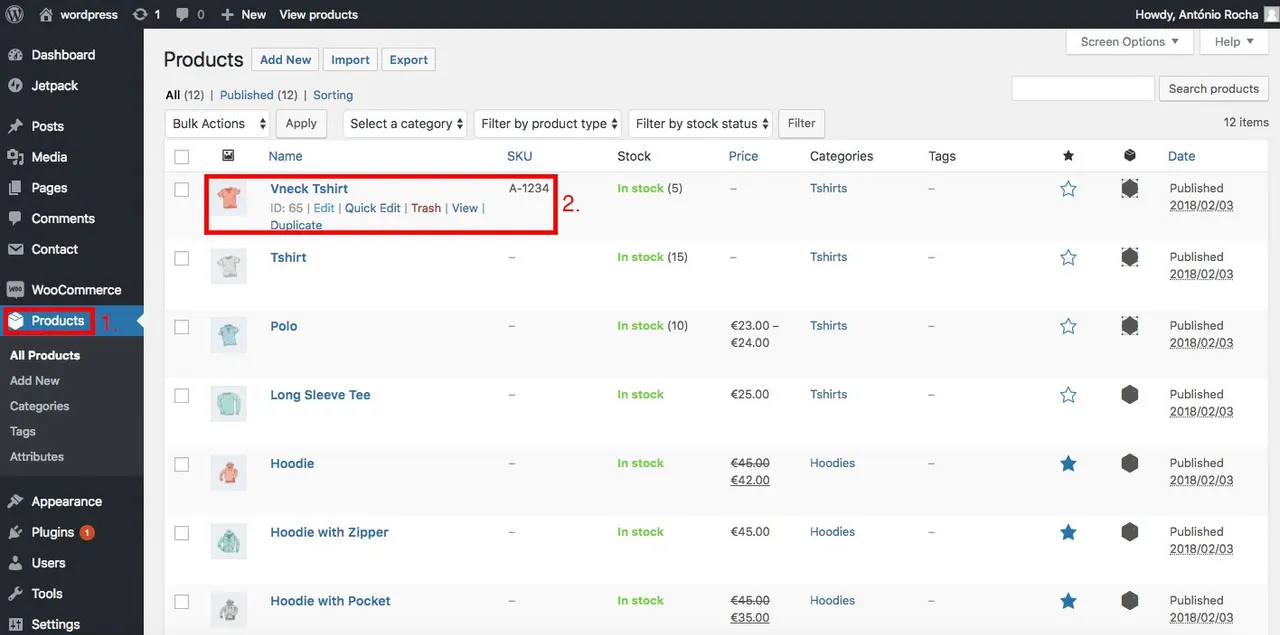The image size is (1280, 635).
Task: Check the Long Sleeve Tee checkbox
Action: [182, 396]
